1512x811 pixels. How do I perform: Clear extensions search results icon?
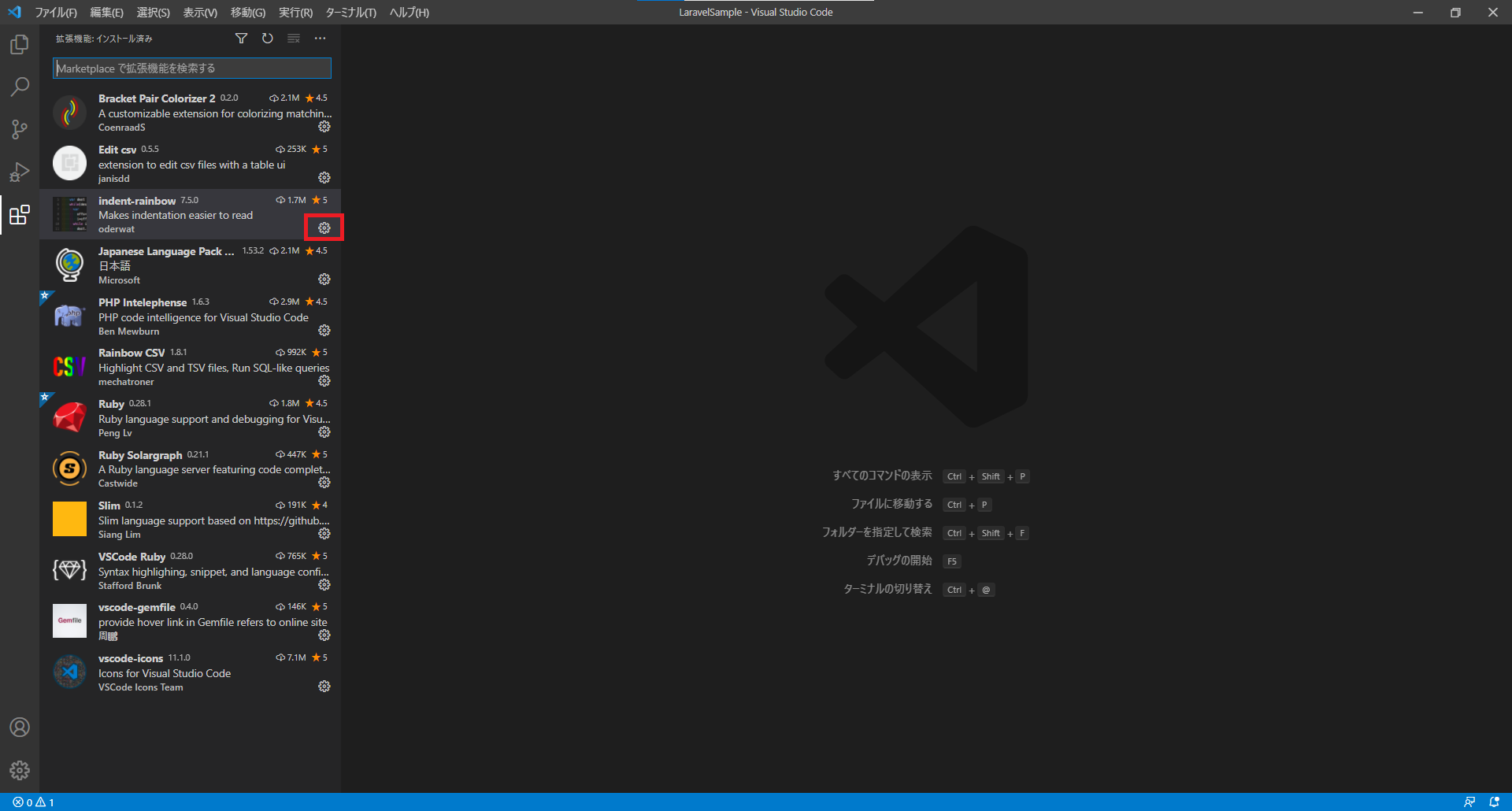pos(294,39)
